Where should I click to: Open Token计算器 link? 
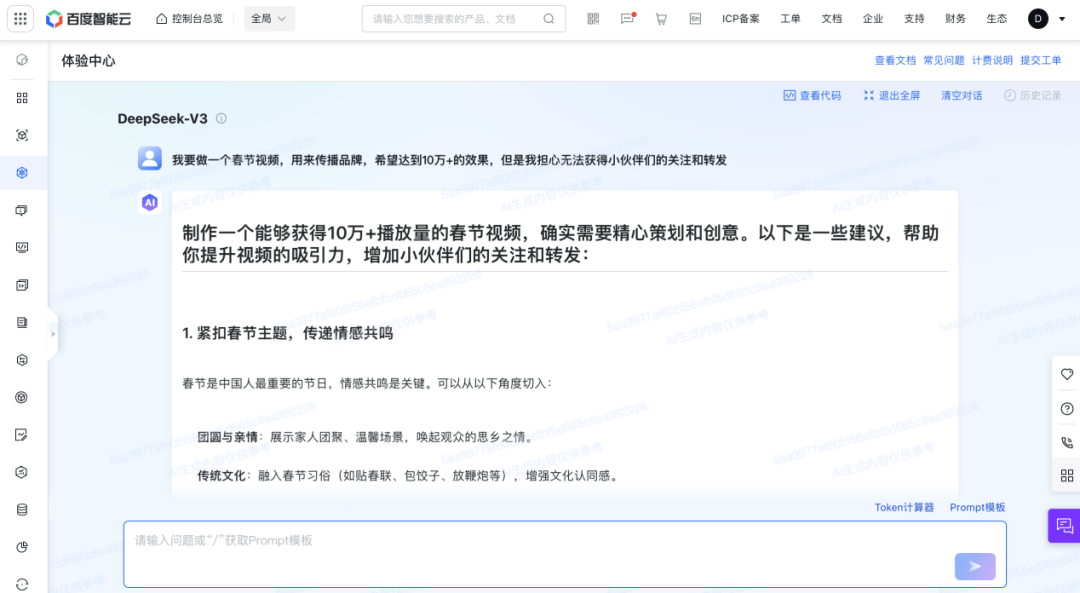904,508
